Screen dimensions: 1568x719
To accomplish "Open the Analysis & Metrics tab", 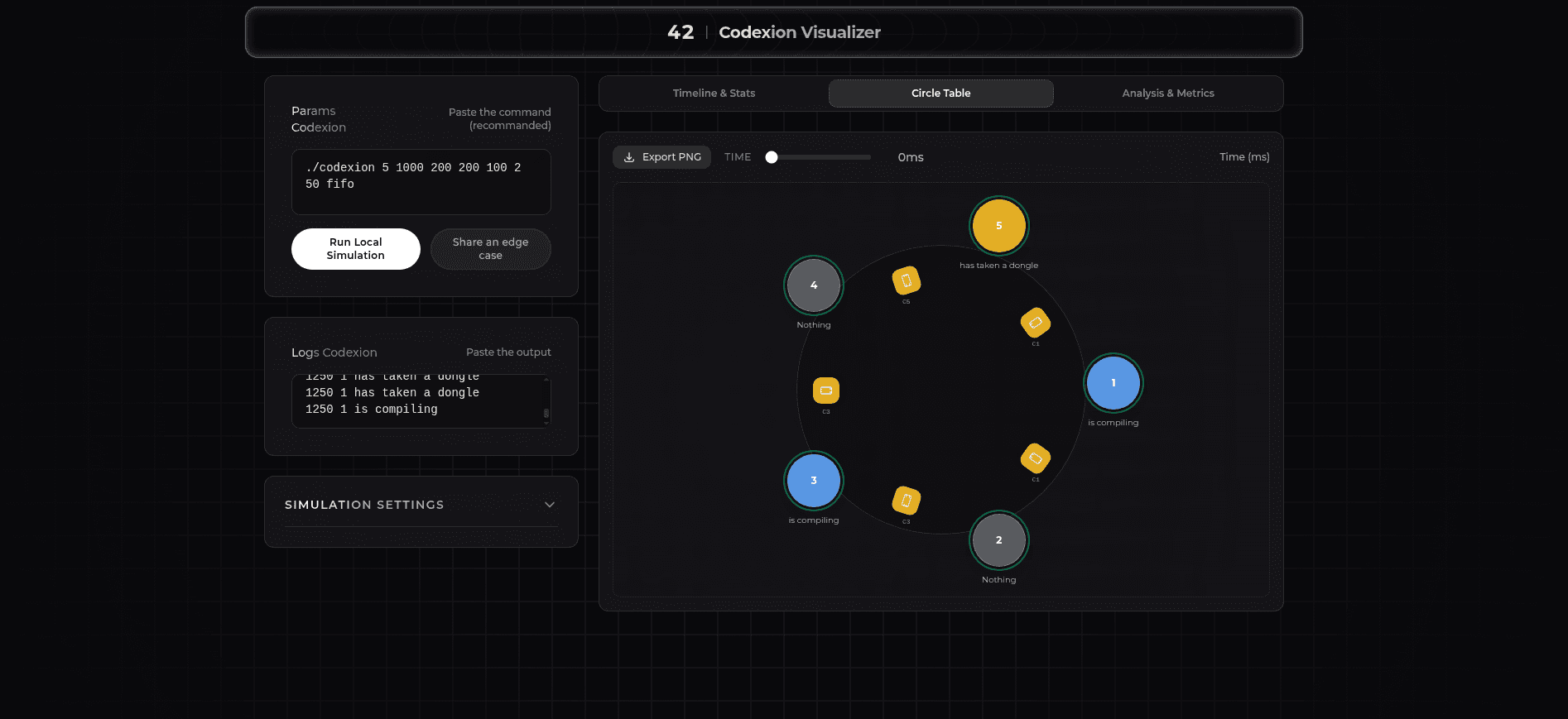I will point(1168,93).
